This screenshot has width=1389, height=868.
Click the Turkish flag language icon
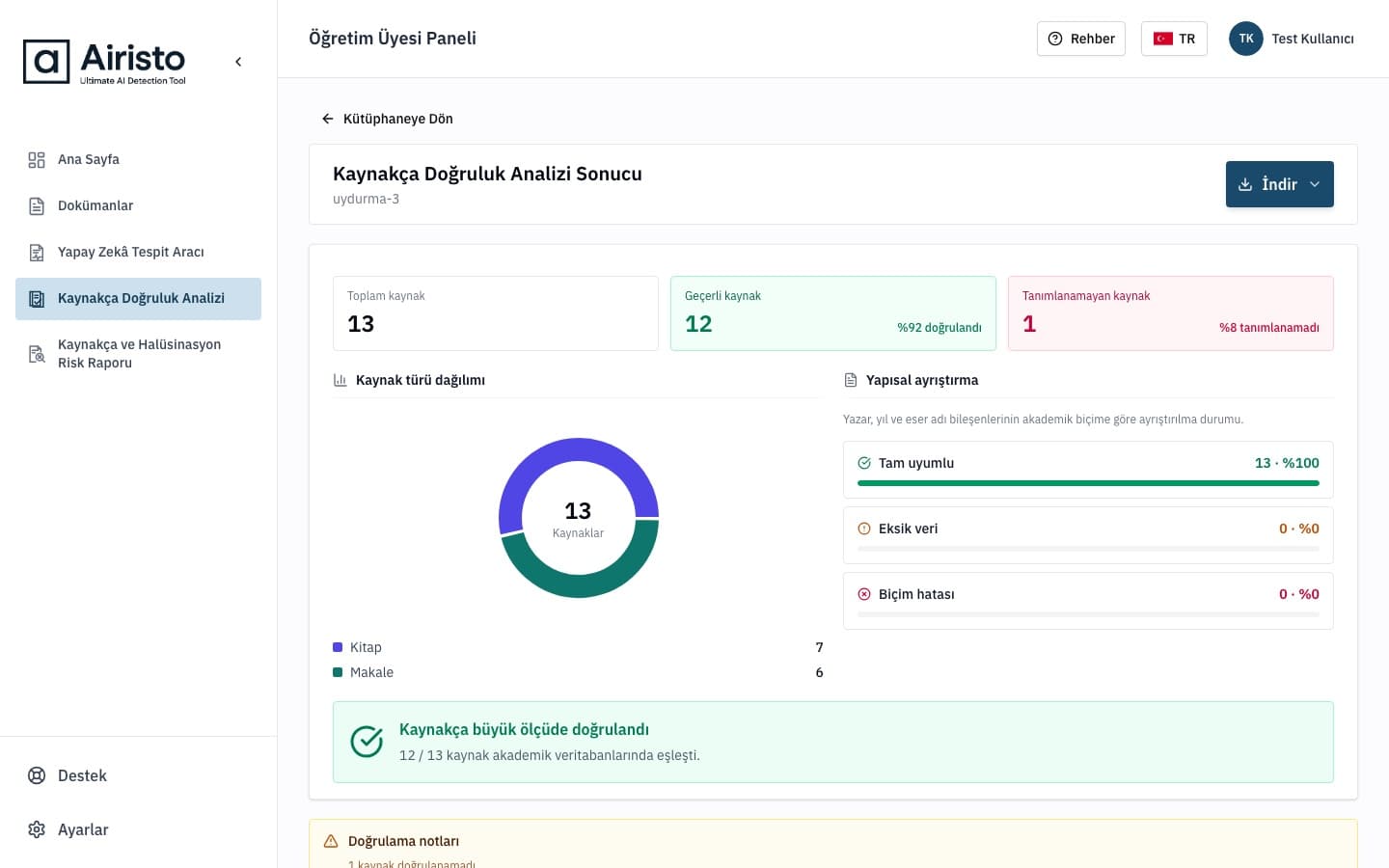pos(1163,39)
